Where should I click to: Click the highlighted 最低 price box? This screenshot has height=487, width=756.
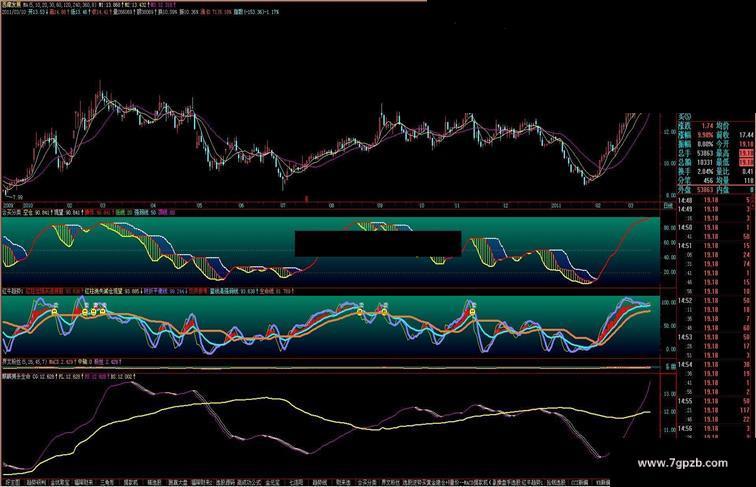pos(746,162)
